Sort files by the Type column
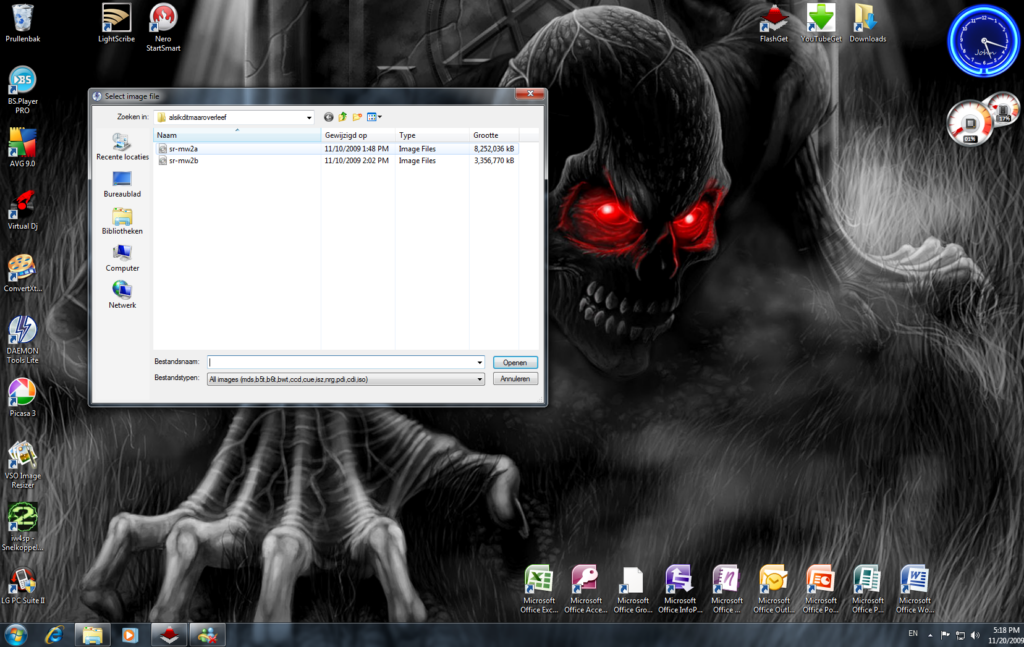Viewport: 1024px width, 647px height. click(x=432, y=135)
